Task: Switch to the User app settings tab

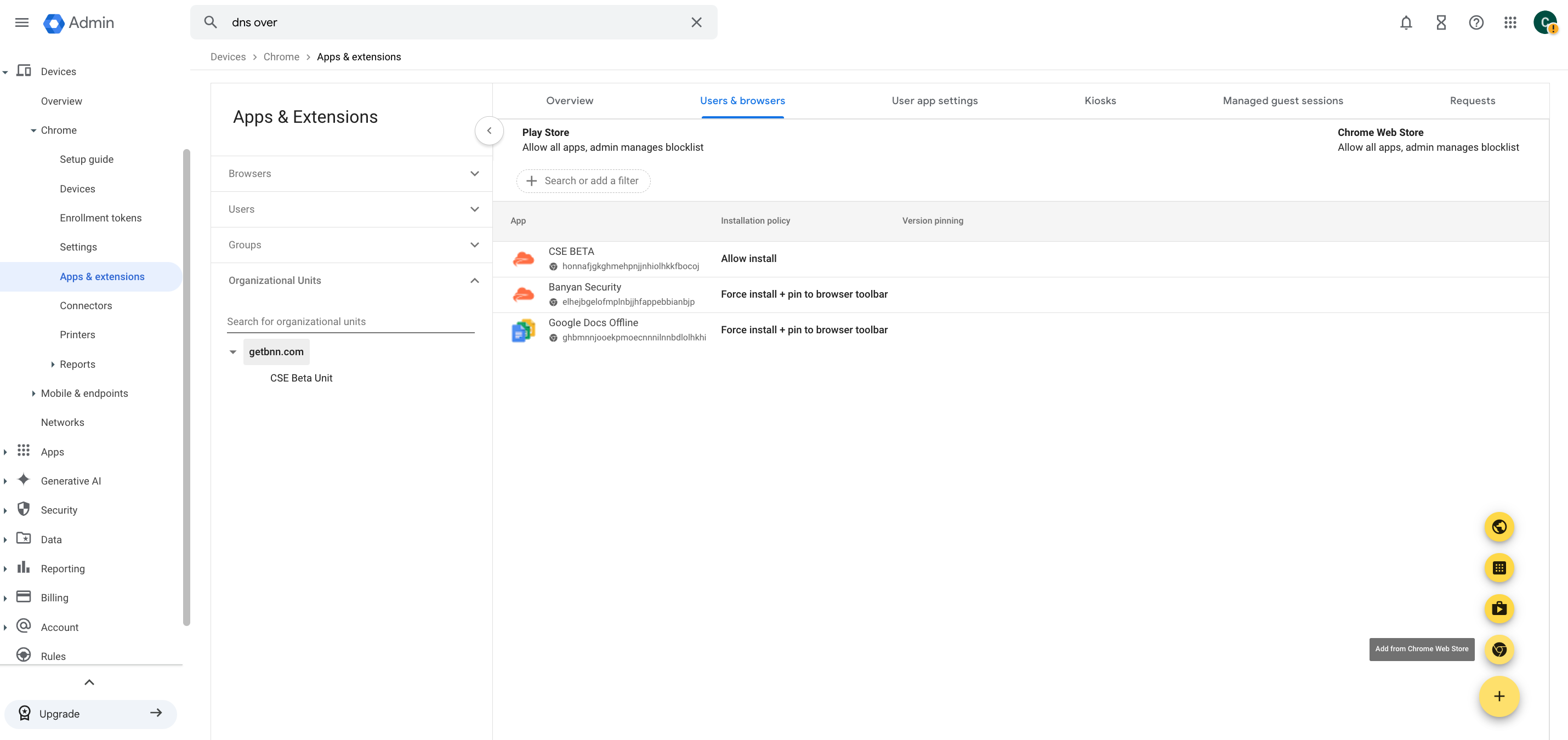Action: [934, 100]
